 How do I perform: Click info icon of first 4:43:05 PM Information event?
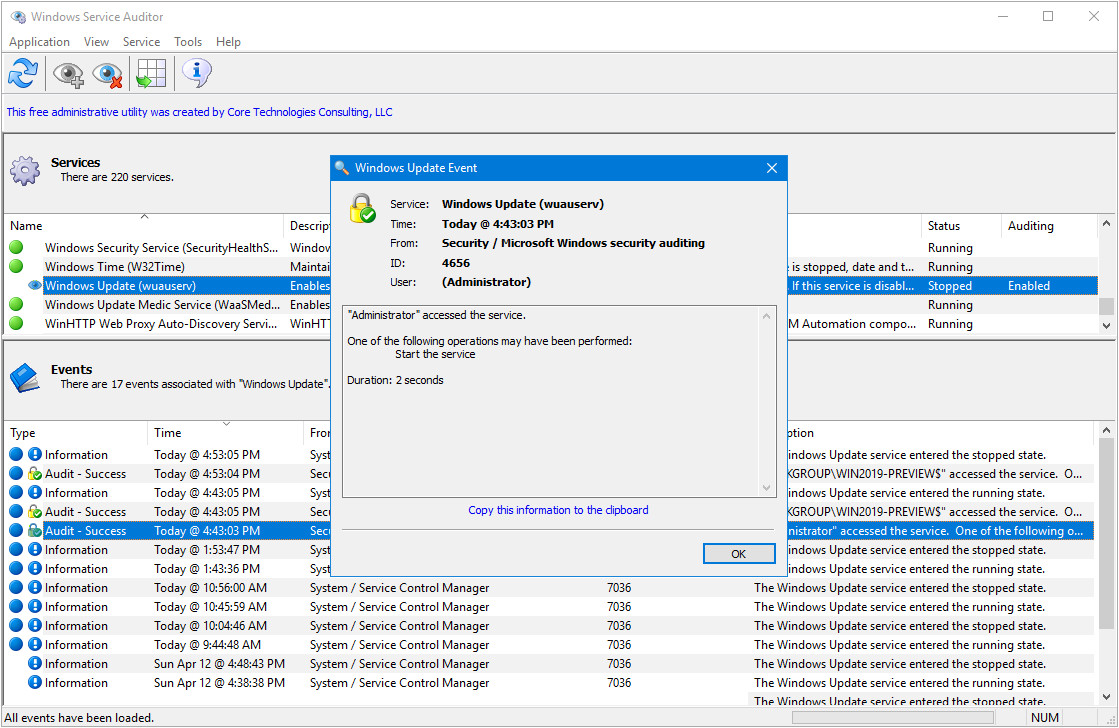coord(35,492)
